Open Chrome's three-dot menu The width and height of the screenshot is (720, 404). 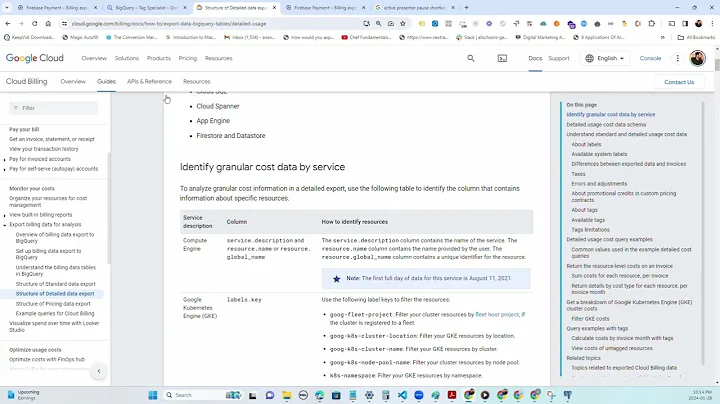712,23
